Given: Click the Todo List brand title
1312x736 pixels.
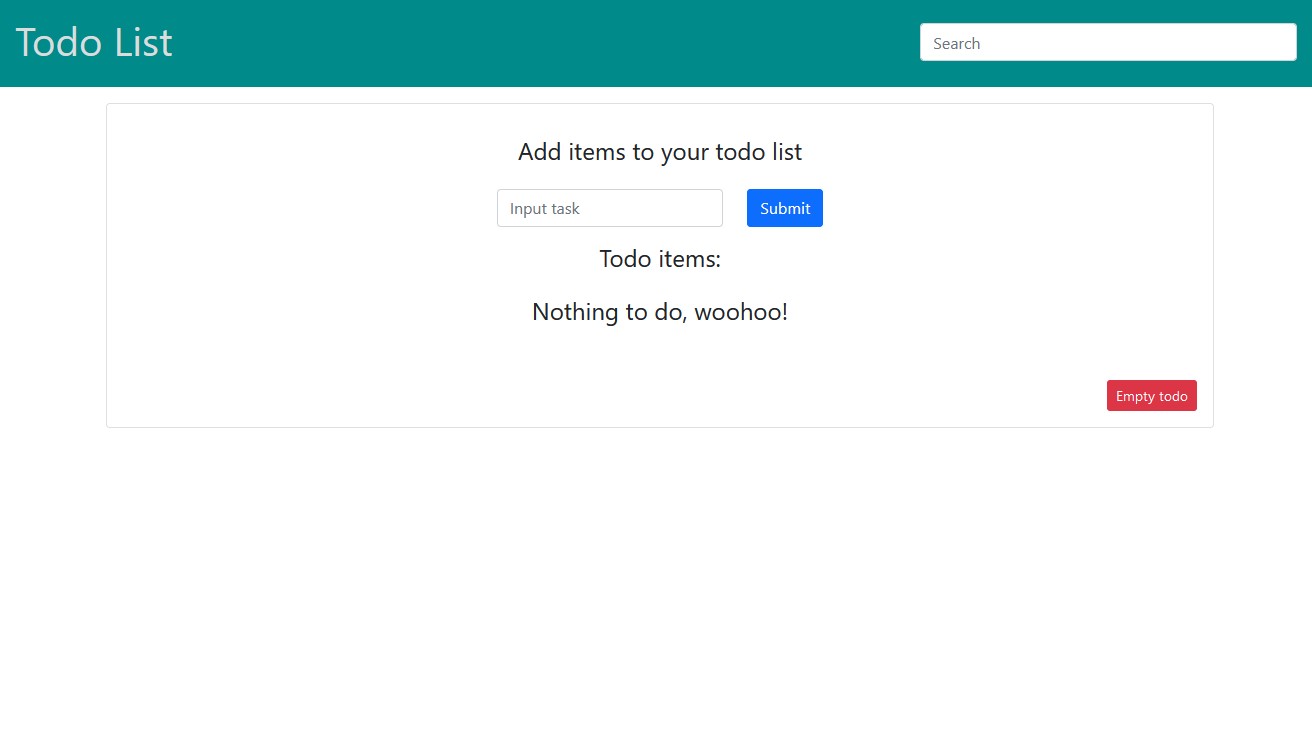Looking at the screenshot, I should pos(93,42).
